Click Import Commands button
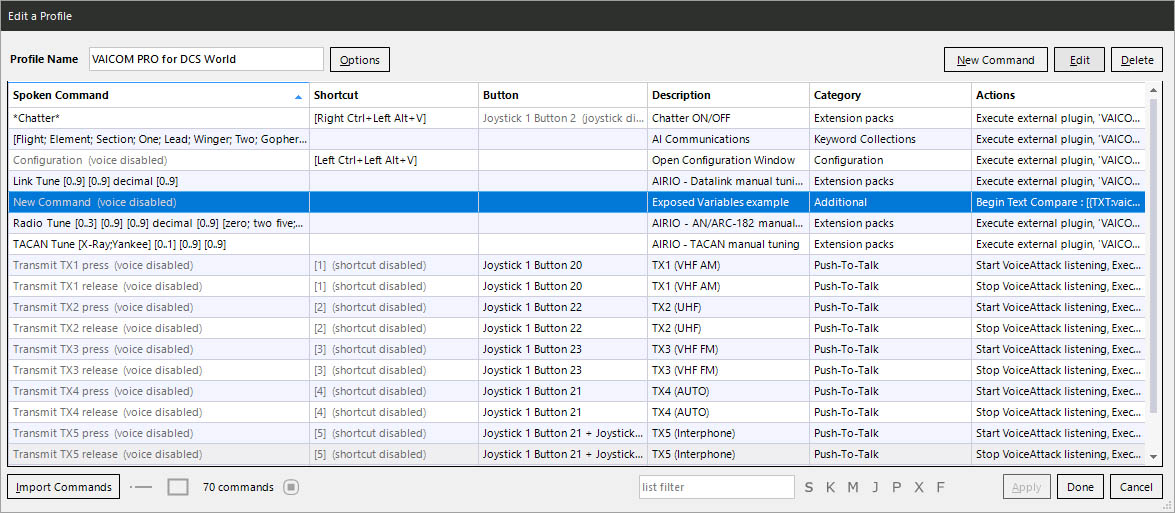 click(x=64, y=487)
